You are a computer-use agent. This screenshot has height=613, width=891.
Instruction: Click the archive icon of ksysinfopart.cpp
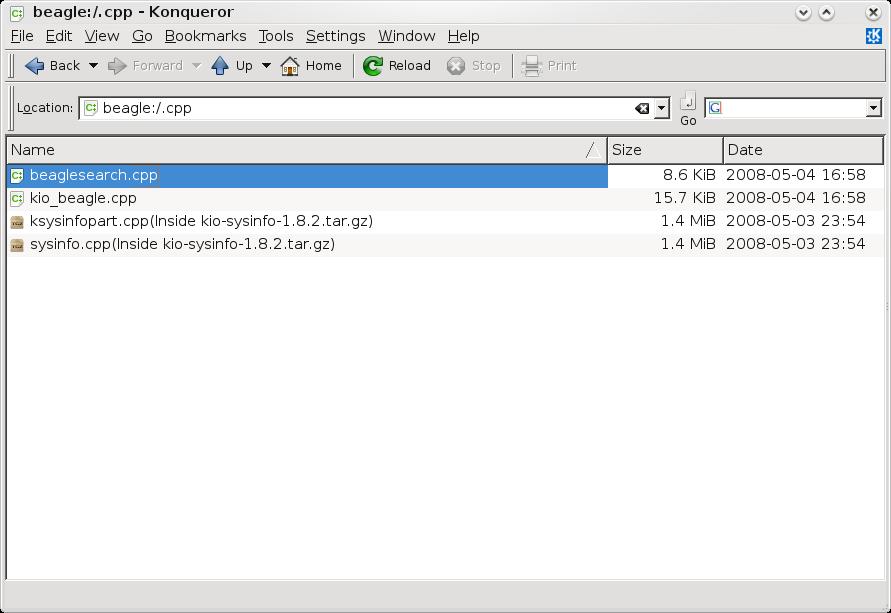(18, 222)
